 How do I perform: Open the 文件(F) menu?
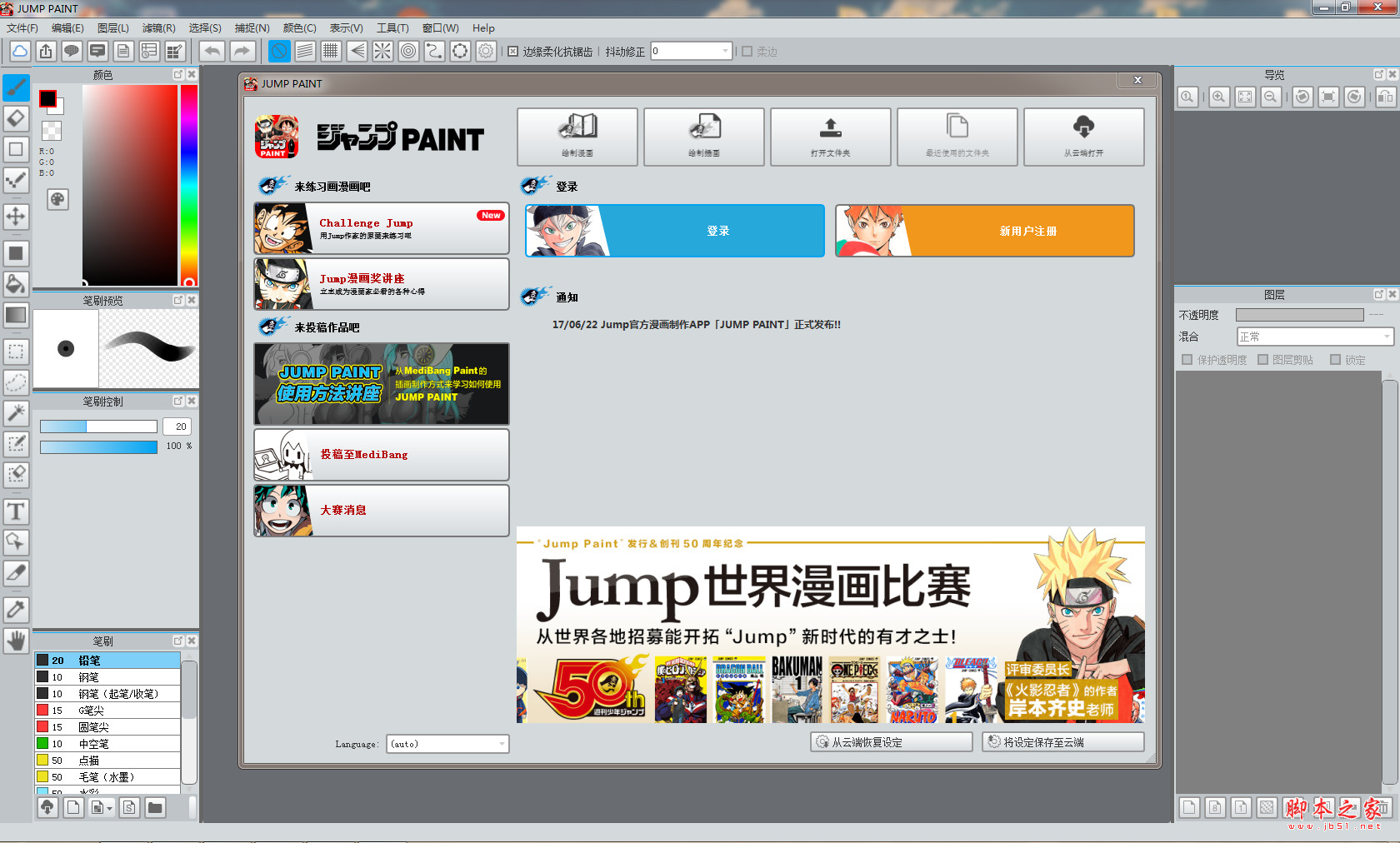pos(22,28)
